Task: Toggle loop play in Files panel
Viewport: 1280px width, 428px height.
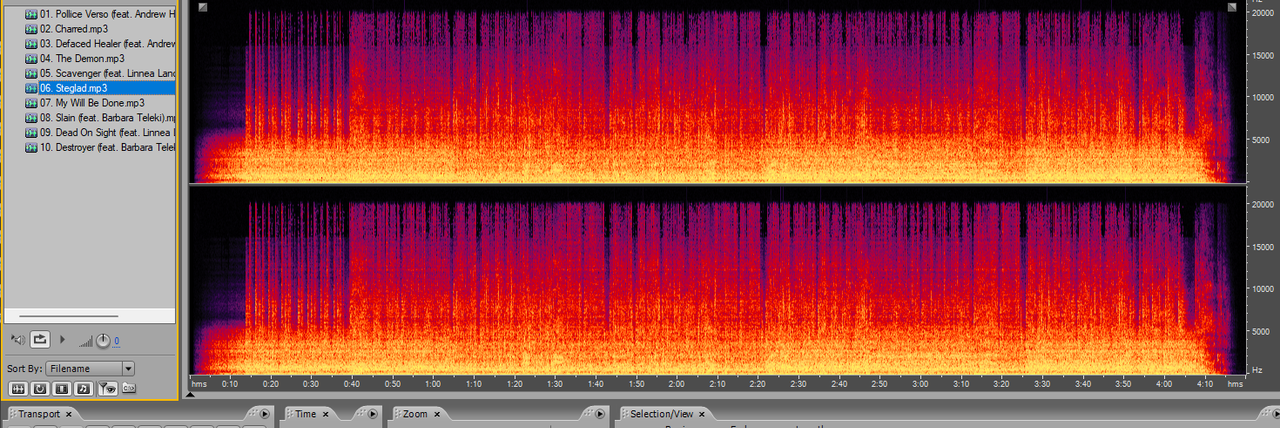Action: click(x=40, y=339)
